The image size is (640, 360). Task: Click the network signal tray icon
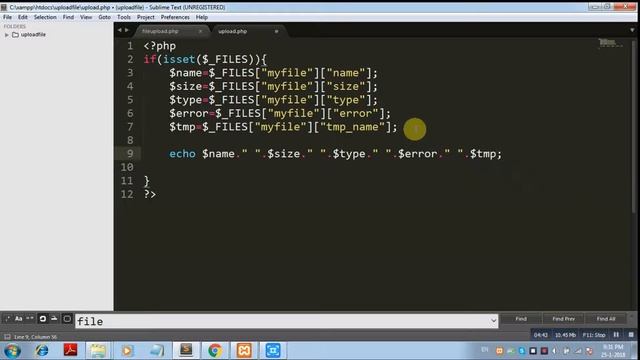tap(578, 351)
